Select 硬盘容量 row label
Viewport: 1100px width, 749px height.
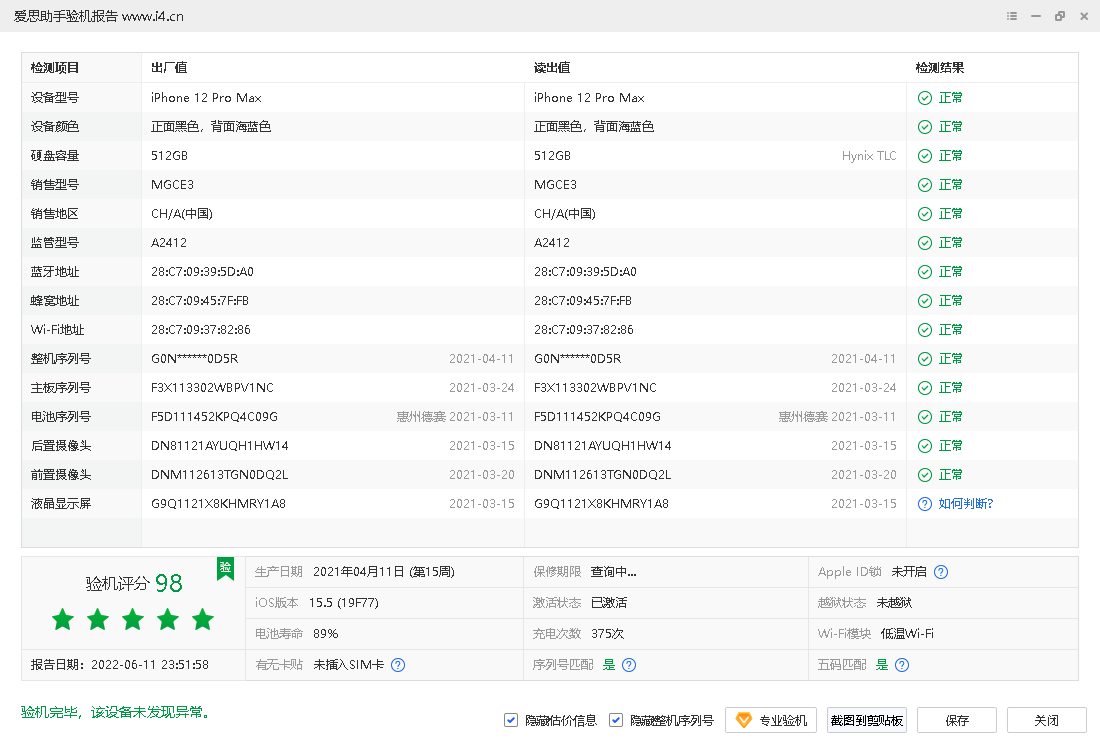55,156
